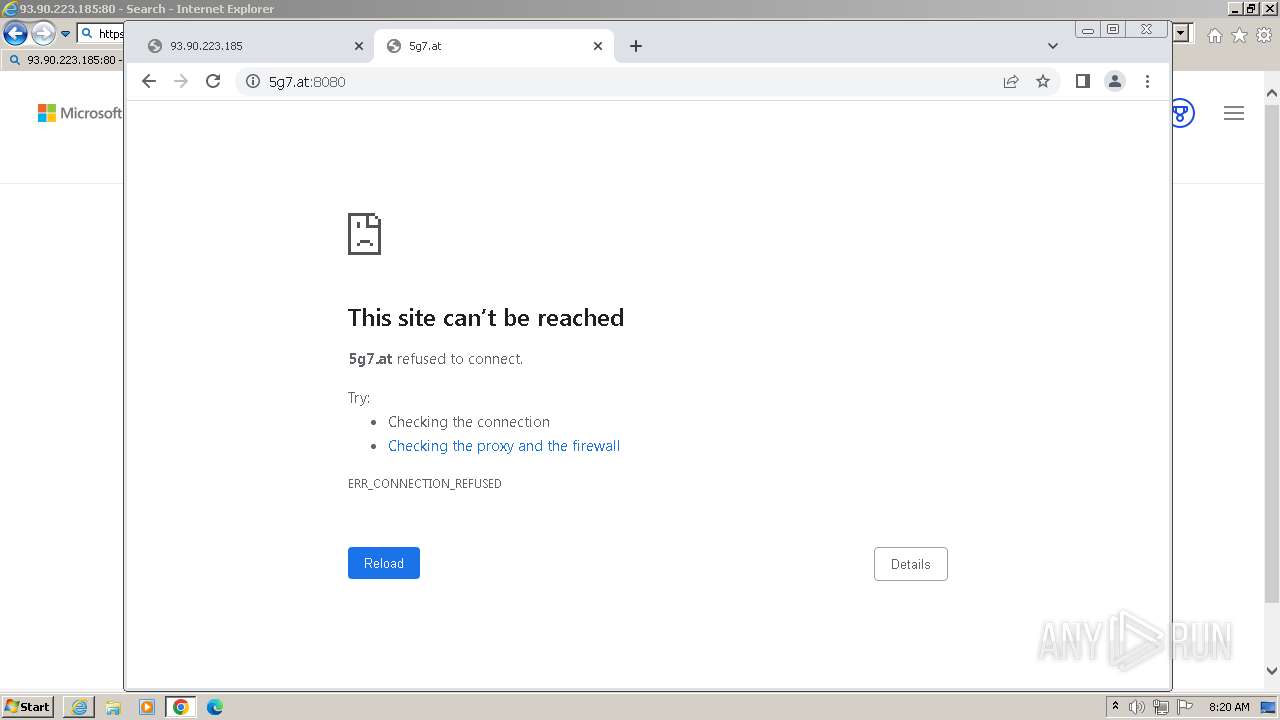Switch to the 93.90.223.185 tab
Screen dimensions: 1280x720
(x=250, y=46)
